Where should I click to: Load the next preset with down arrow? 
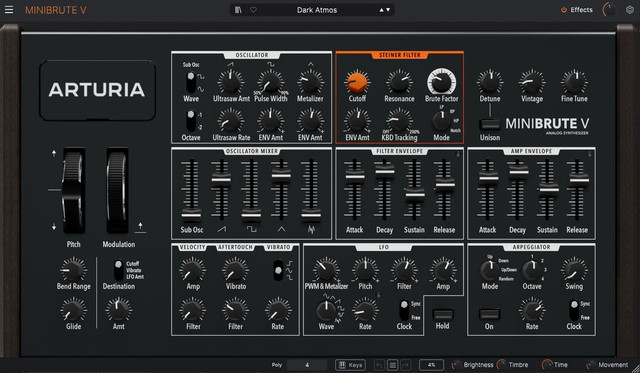[388, 10]
